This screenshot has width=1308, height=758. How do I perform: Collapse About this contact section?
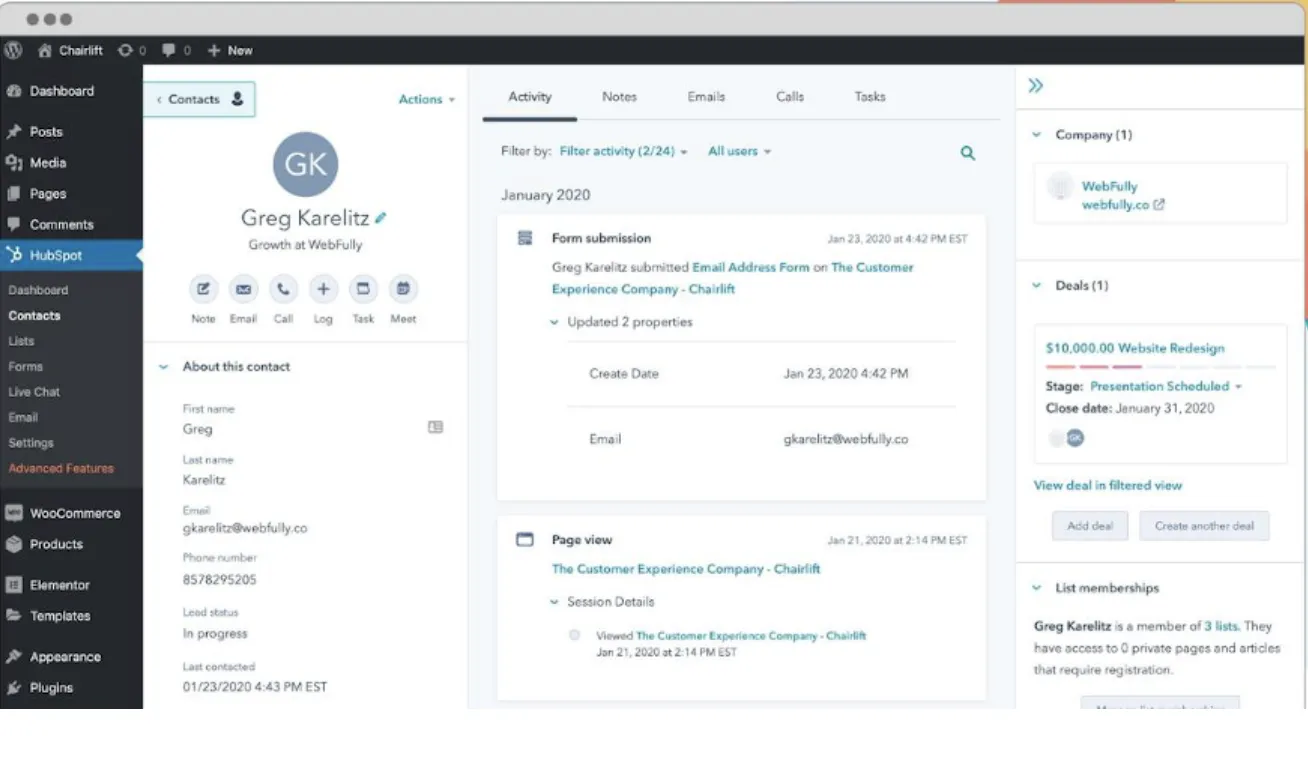click(164, 367)
